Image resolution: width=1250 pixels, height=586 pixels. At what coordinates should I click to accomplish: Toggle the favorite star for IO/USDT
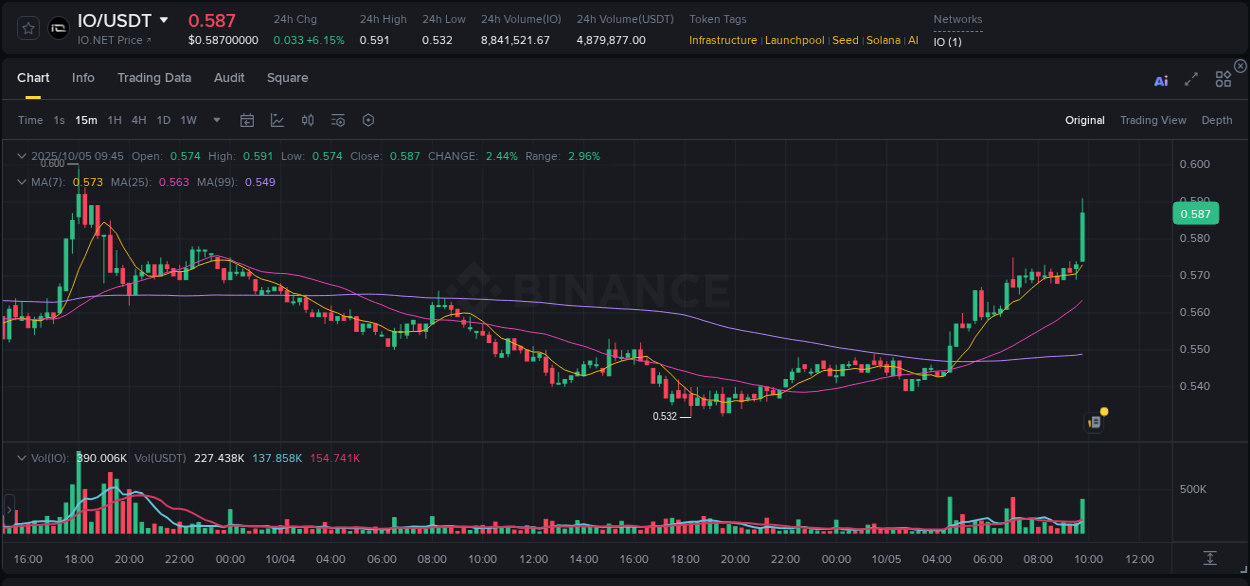[x=27, y=27]
